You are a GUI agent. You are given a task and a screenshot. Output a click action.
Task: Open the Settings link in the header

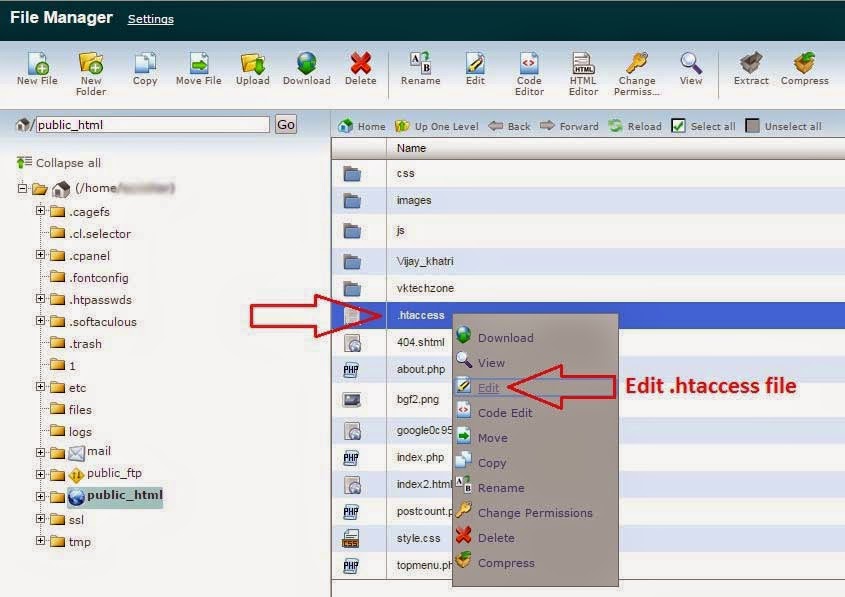point(150,18)
